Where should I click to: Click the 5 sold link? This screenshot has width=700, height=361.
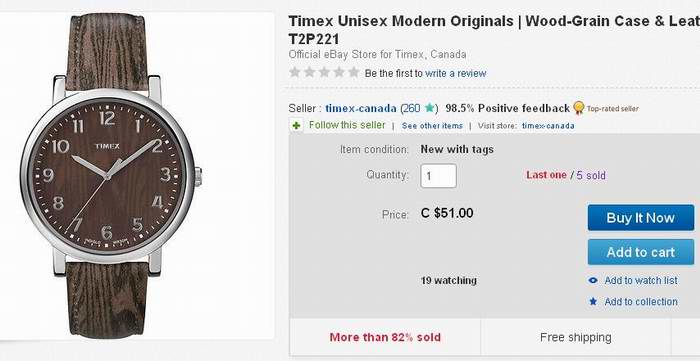coord(591,175)
